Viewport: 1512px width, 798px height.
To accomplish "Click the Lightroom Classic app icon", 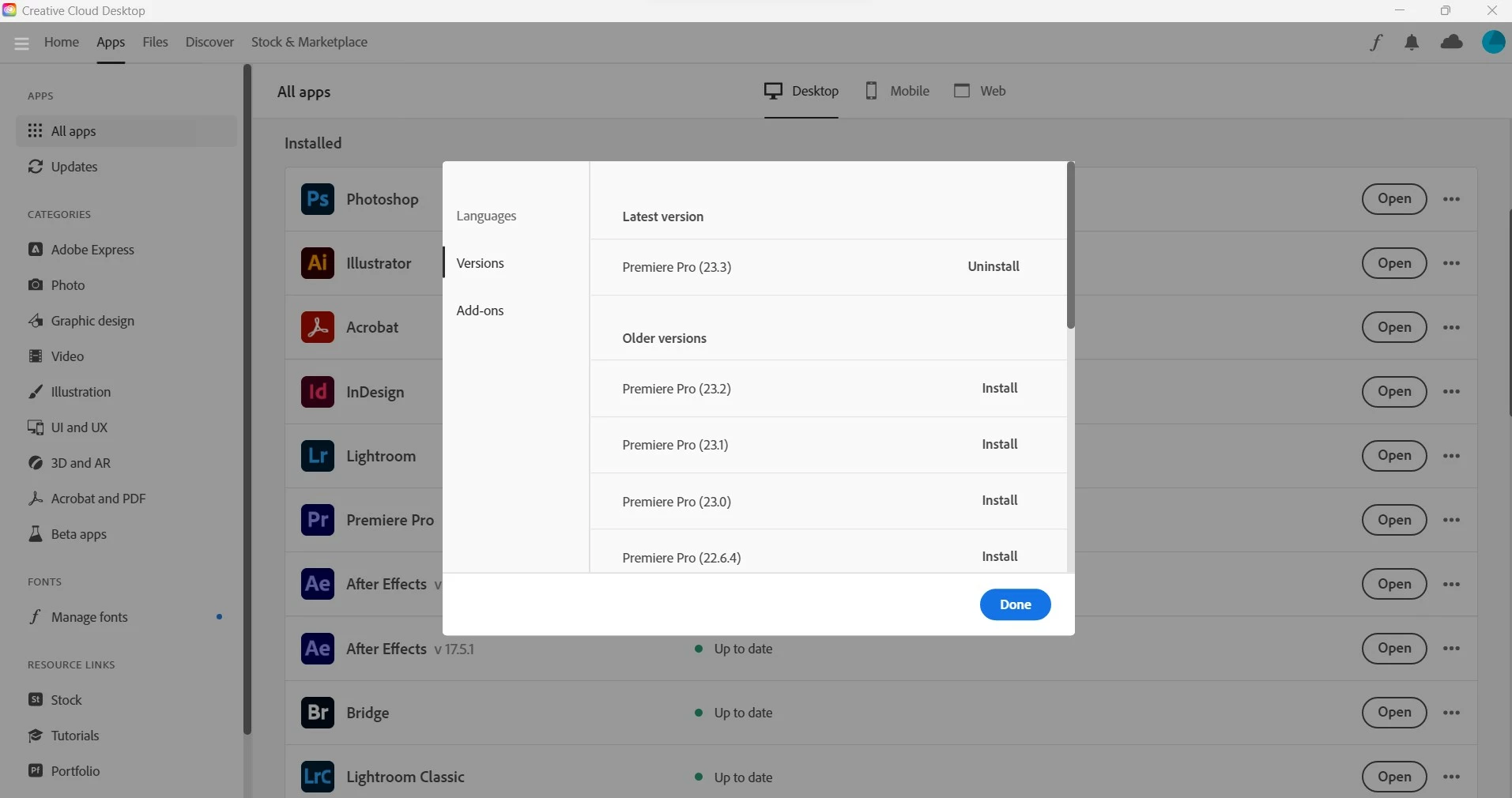I will point(318,777).
